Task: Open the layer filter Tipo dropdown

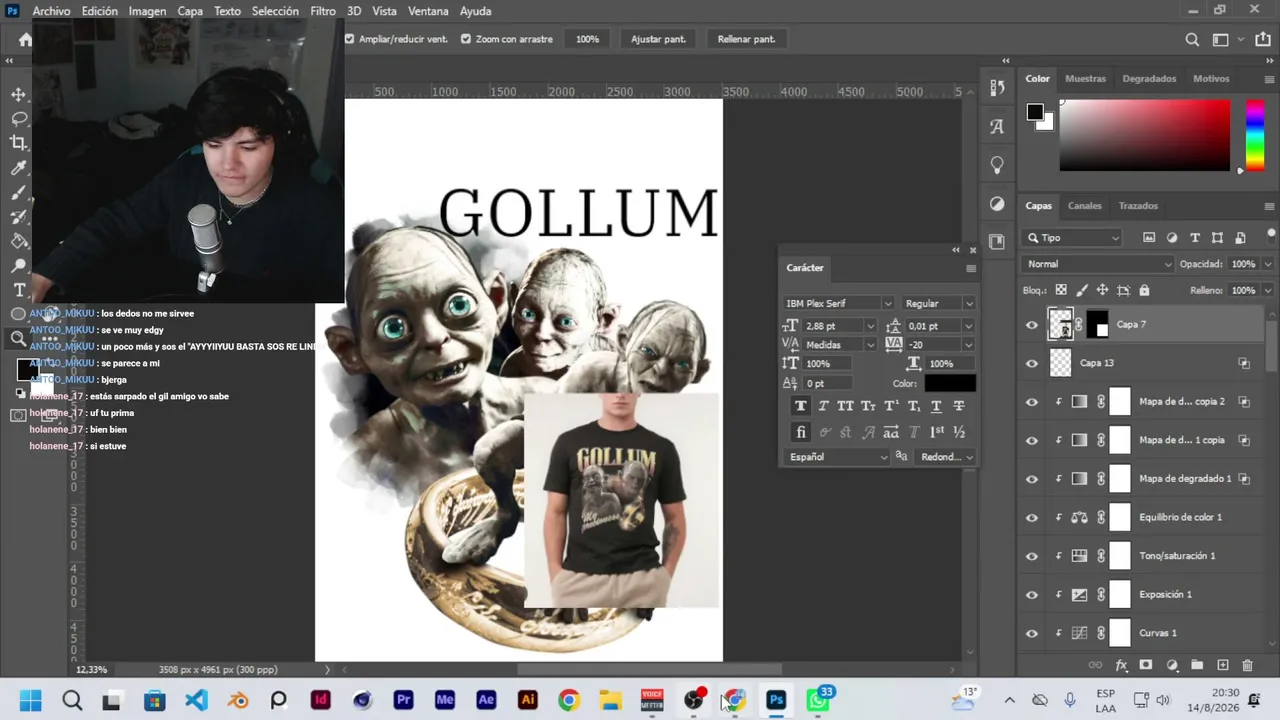Action: click(1073, 238)
